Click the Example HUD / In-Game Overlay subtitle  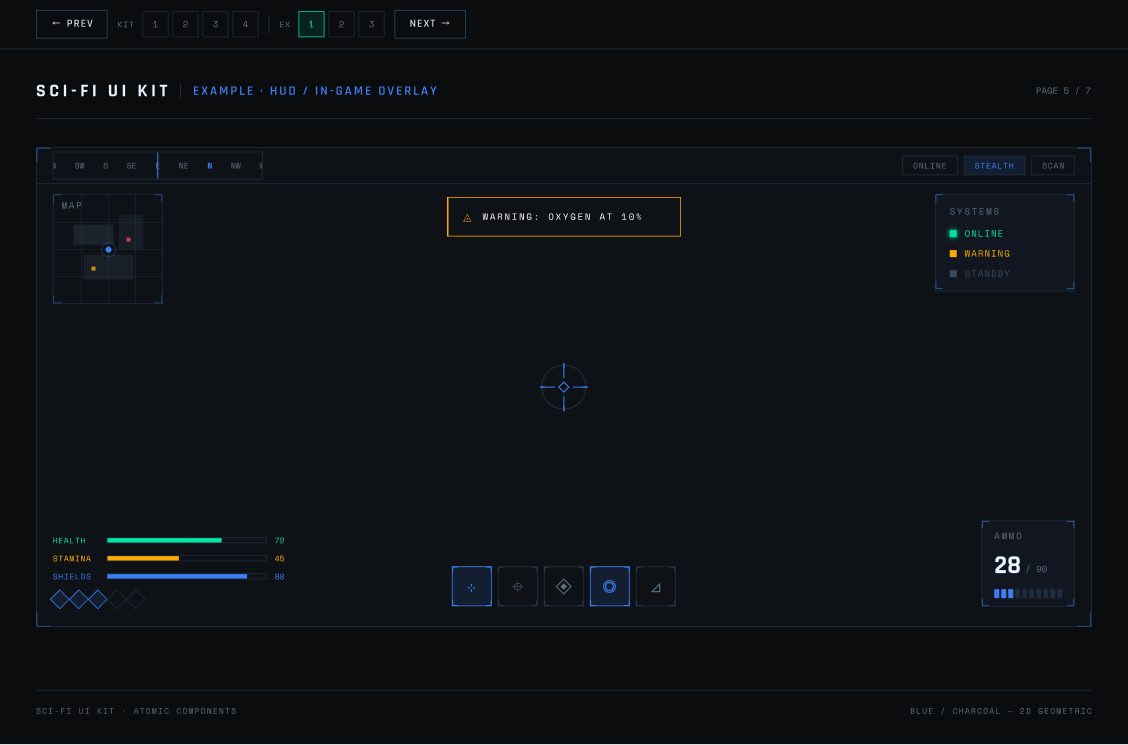[x=315, y=91]
